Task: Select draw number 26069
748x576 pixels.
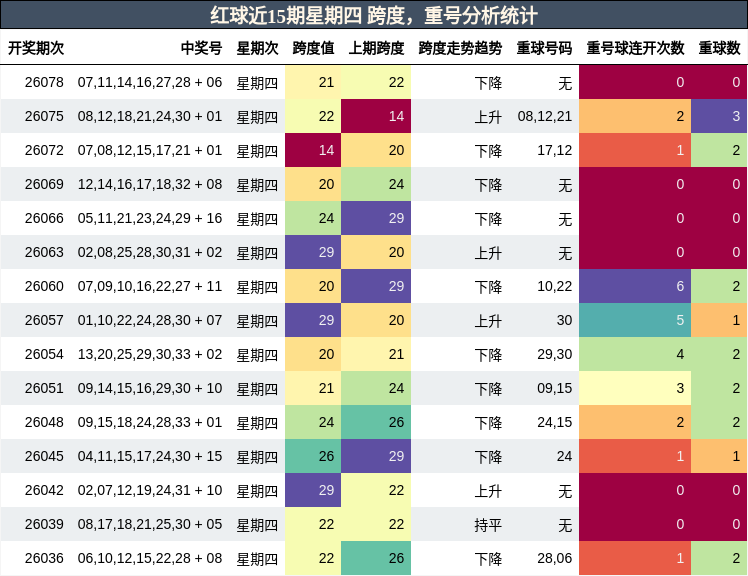Action: (44, 184)
